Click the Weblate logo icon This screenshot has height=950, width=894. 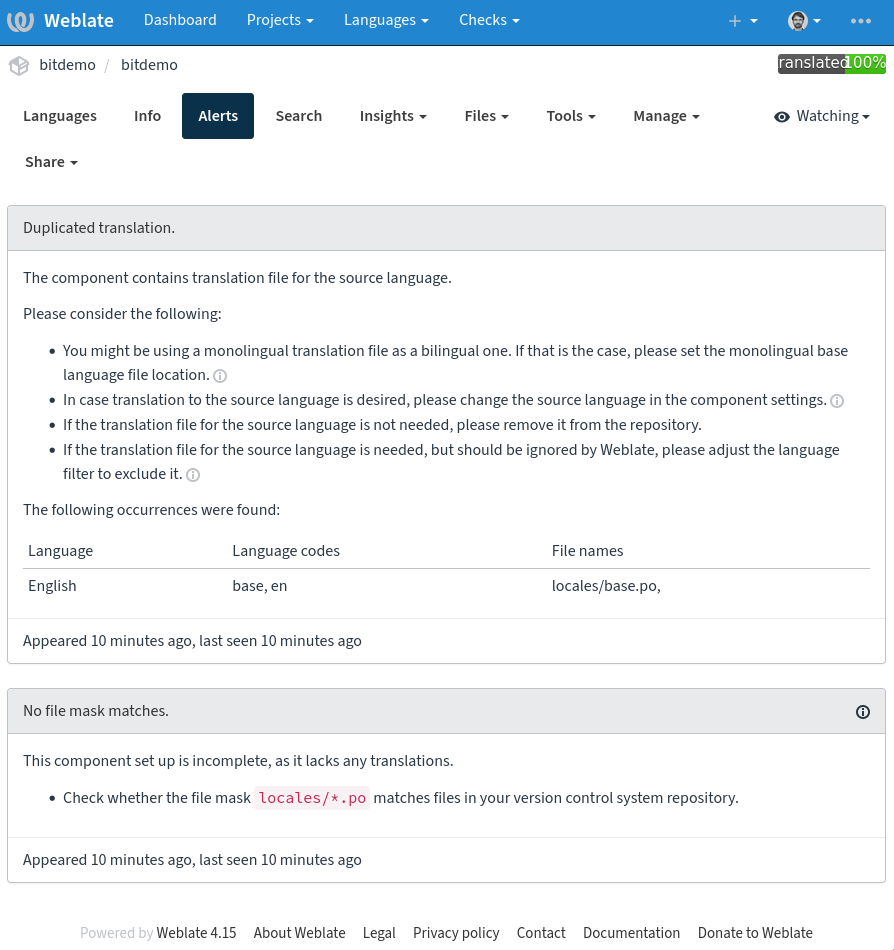(x=21, y=21)
